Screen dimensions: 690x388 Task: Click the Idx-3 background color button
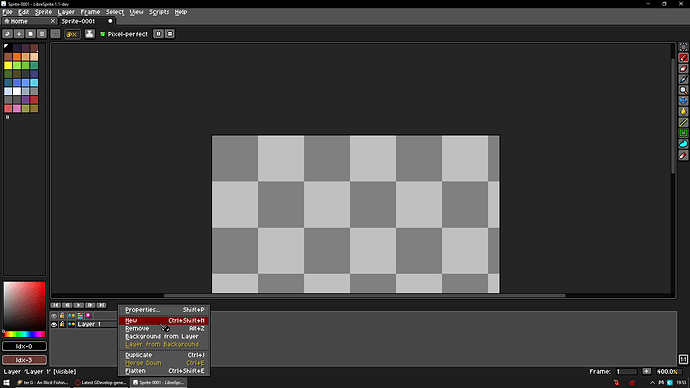pyautogui.click(x=24, y=360)
